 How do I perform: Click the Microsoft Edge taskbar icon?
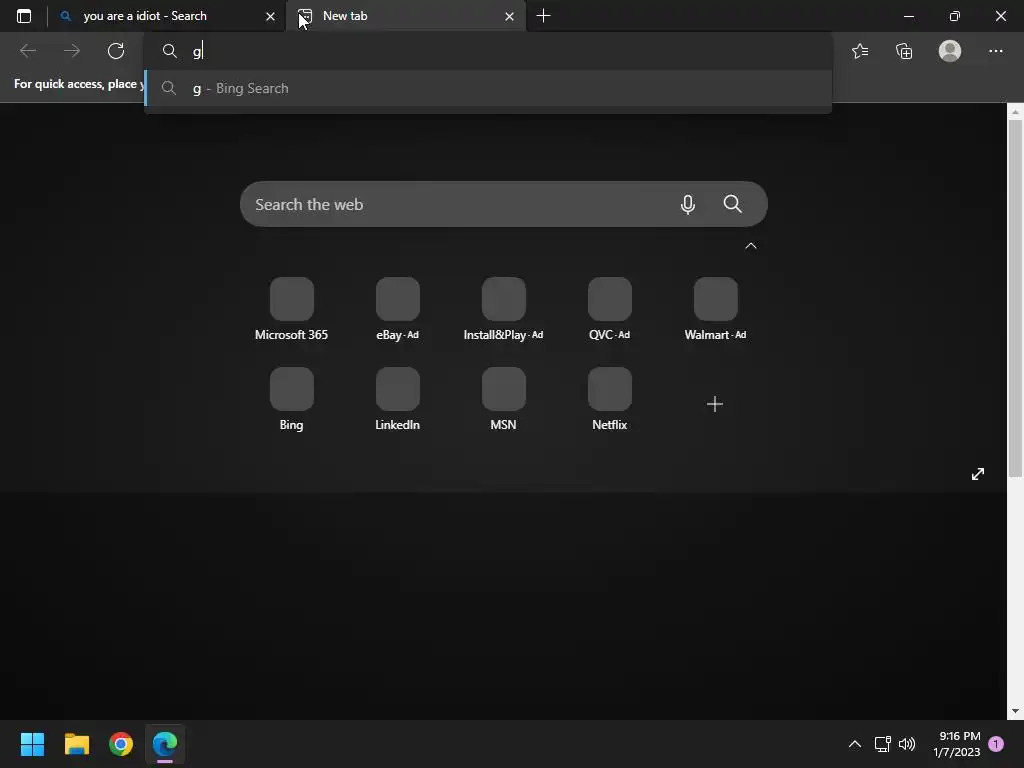coord(165,744)
